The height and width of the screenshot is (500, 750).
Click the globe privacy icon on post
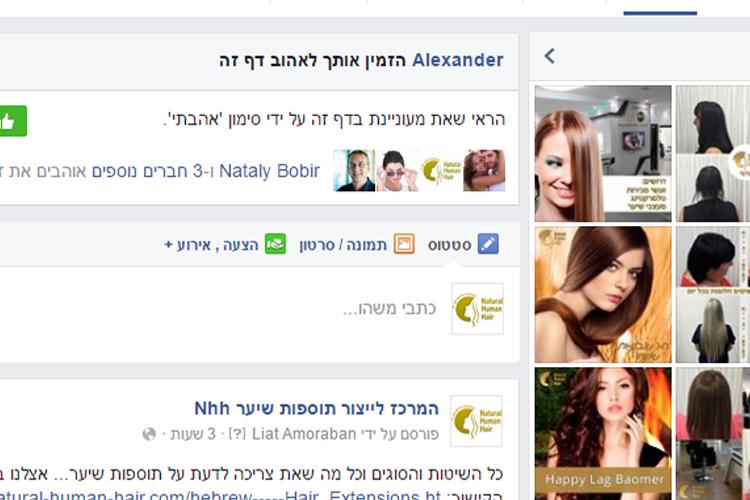tap(149, 434)
